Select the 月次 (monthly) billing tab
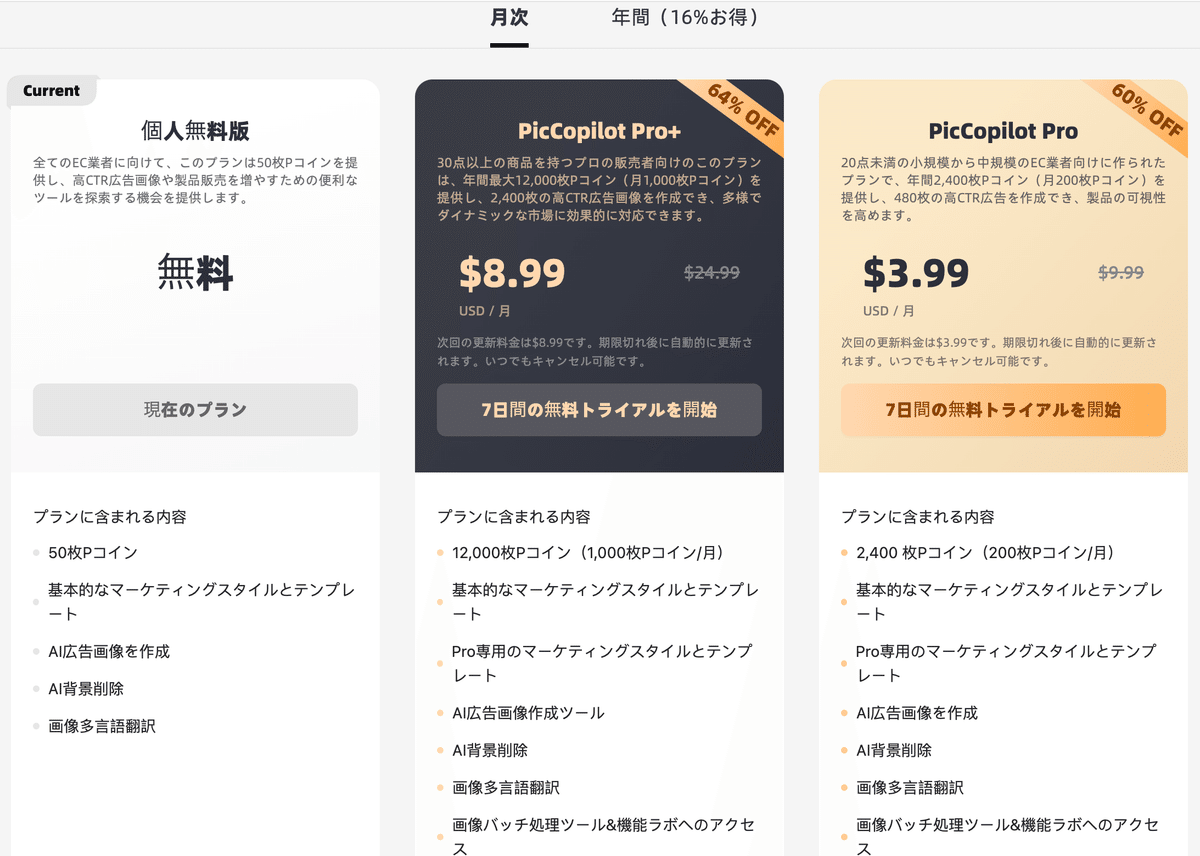 pos(509,18)
